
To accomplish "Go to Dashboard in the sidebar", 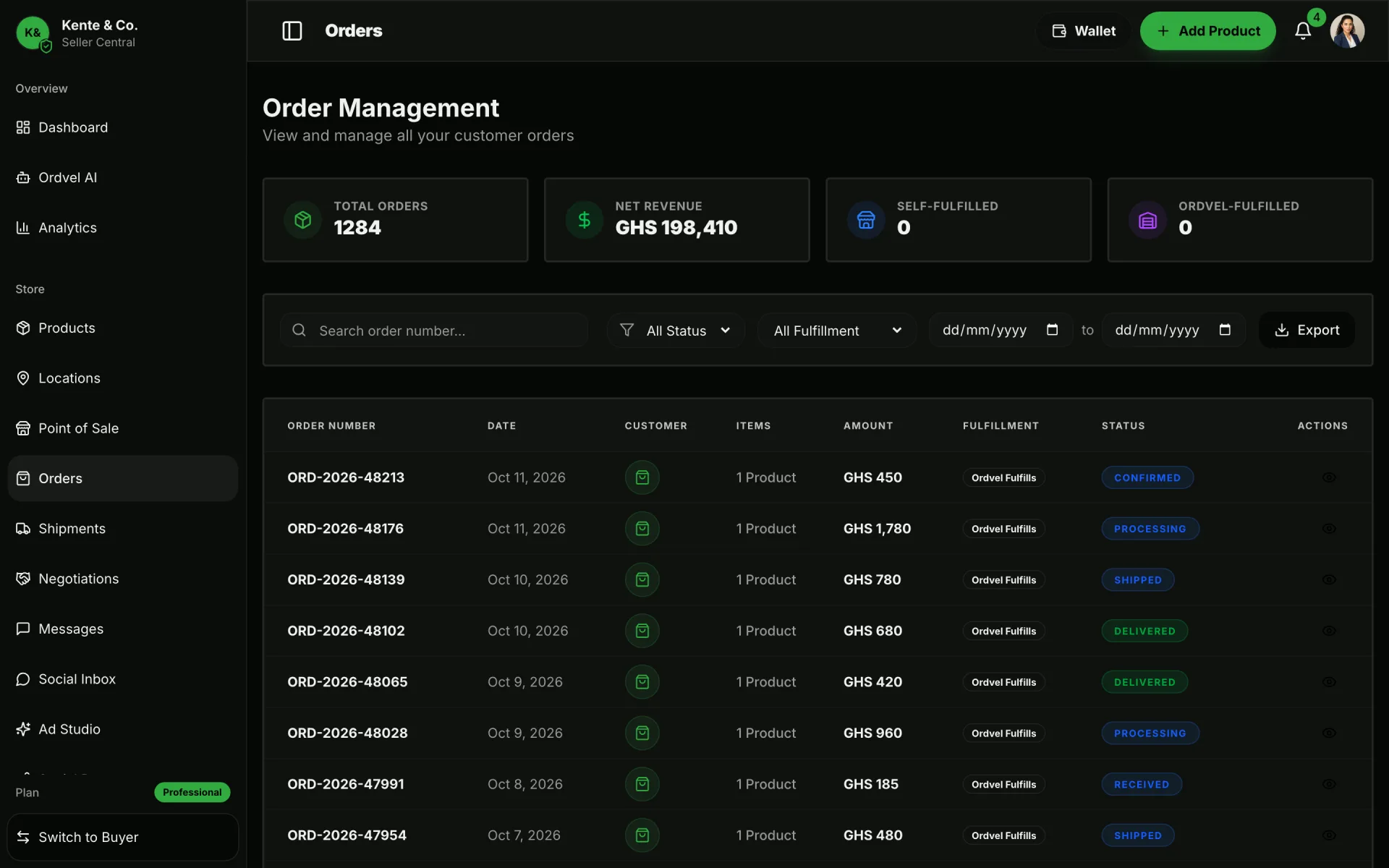I will click(123, 127).
